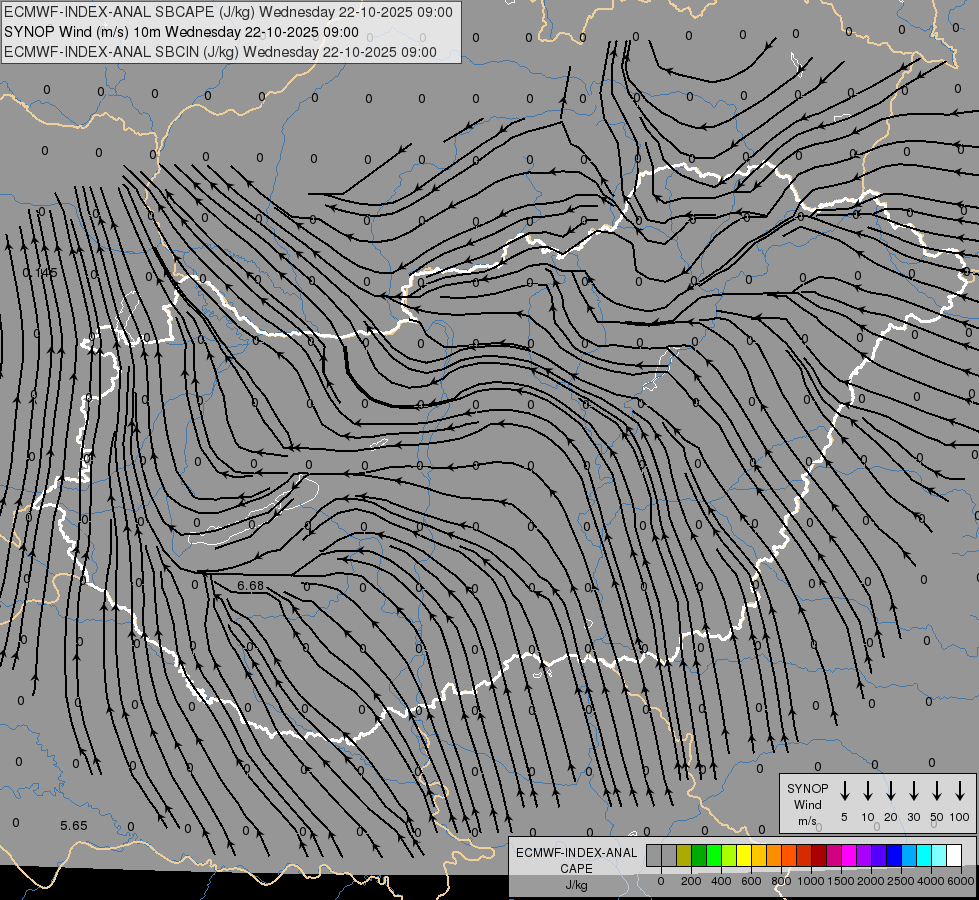Viewport: 979px width, 900px height.
Task: Click the m/s unit in wind legend
Action: tap(807, 821)
